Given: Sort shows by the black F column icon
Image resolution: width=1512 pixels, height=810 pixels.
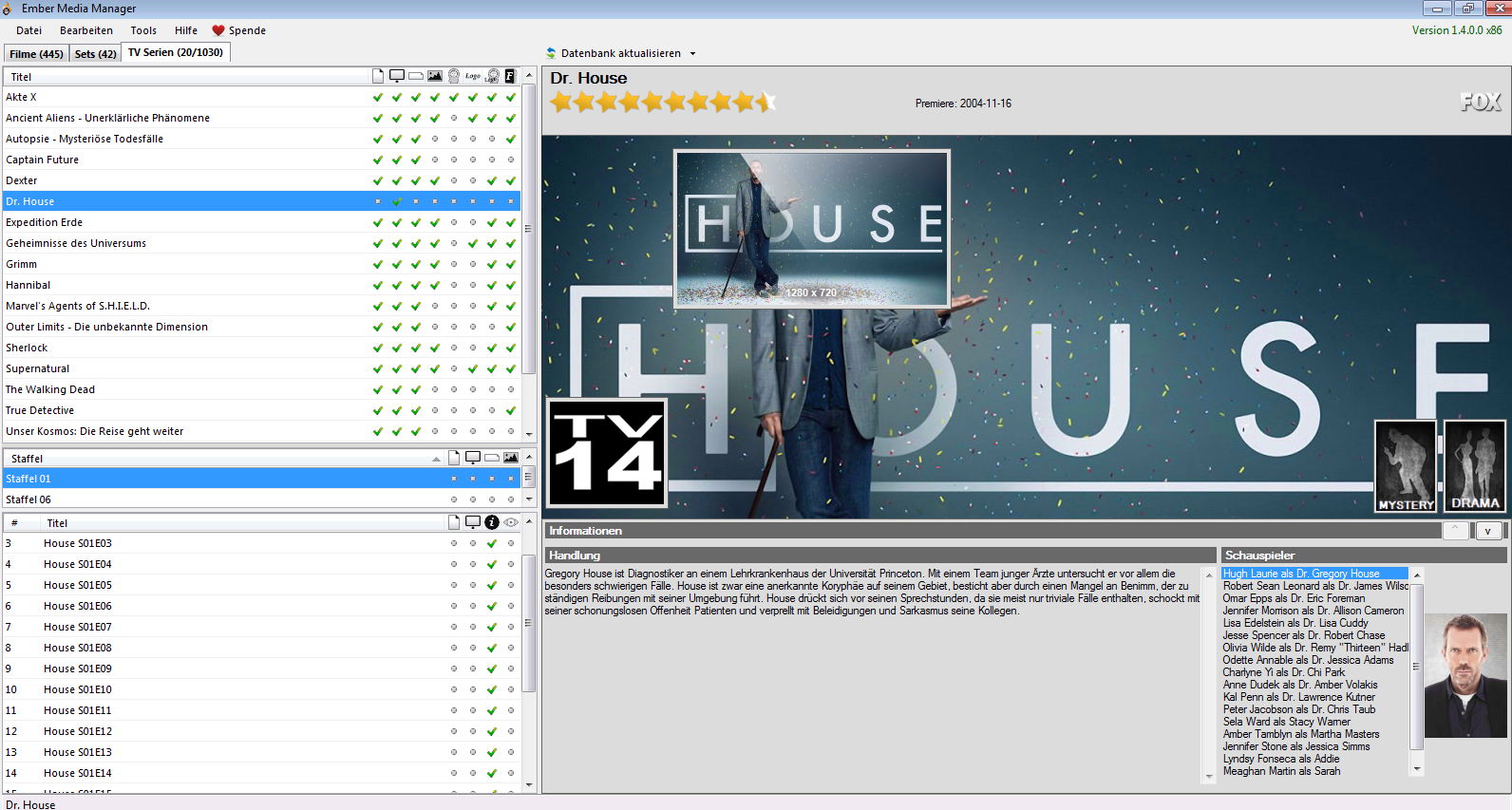Looking at the screenshot, I should click(x=510, y=76).
